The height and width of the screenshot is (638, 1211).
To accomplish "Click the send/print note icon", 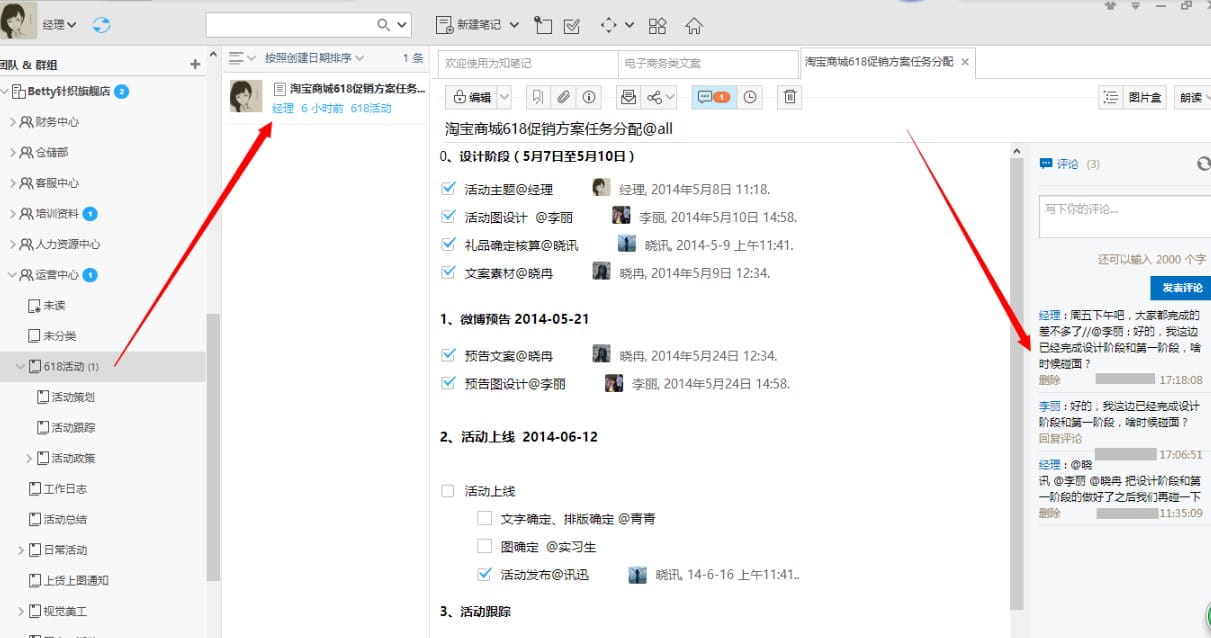I will coord(628,97).
